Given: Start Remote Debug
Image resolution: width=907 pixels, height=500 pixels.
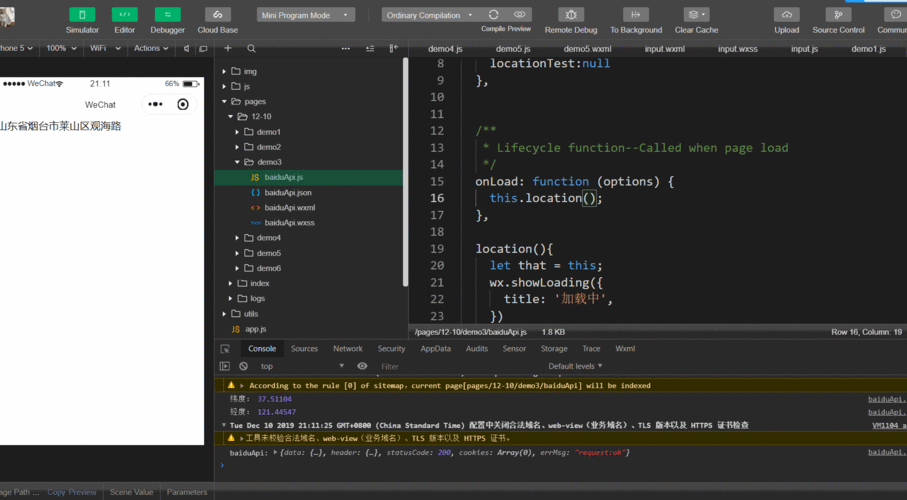Looking at the screenshot, I should [x=571, y=15].
